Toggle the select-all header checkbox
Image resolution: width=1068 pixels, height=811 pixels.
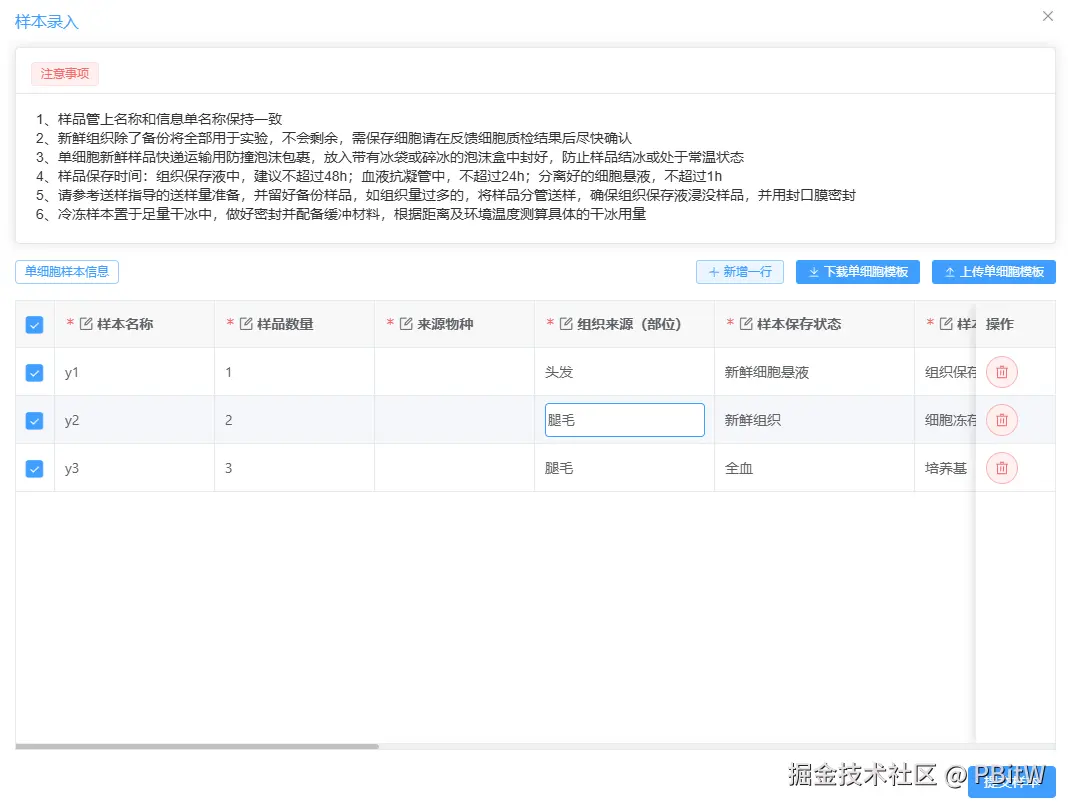pyautogui.click(x=34, y=325)
